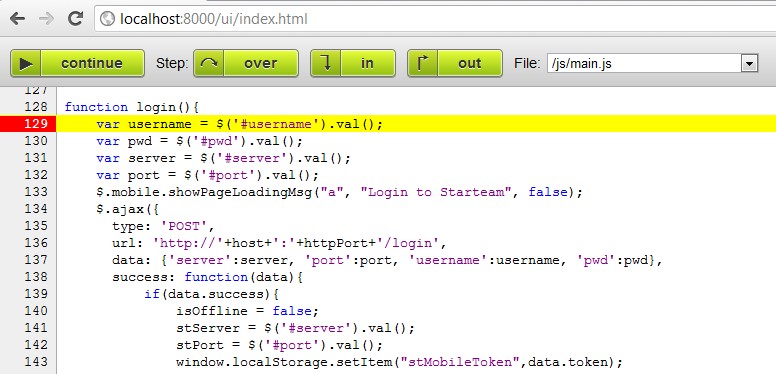Viewport: 776px width, 374px height.
Task: Click the 'success: function(data){' line
Action: click(x=207, y=277)
